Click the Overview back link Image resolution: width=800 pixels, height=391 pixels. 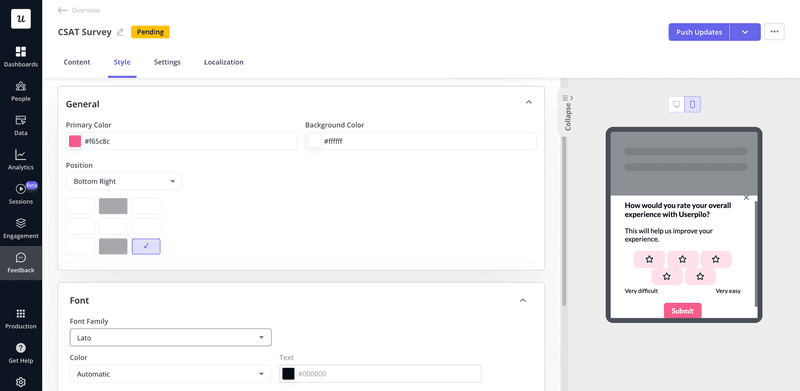tap(86, 10)
